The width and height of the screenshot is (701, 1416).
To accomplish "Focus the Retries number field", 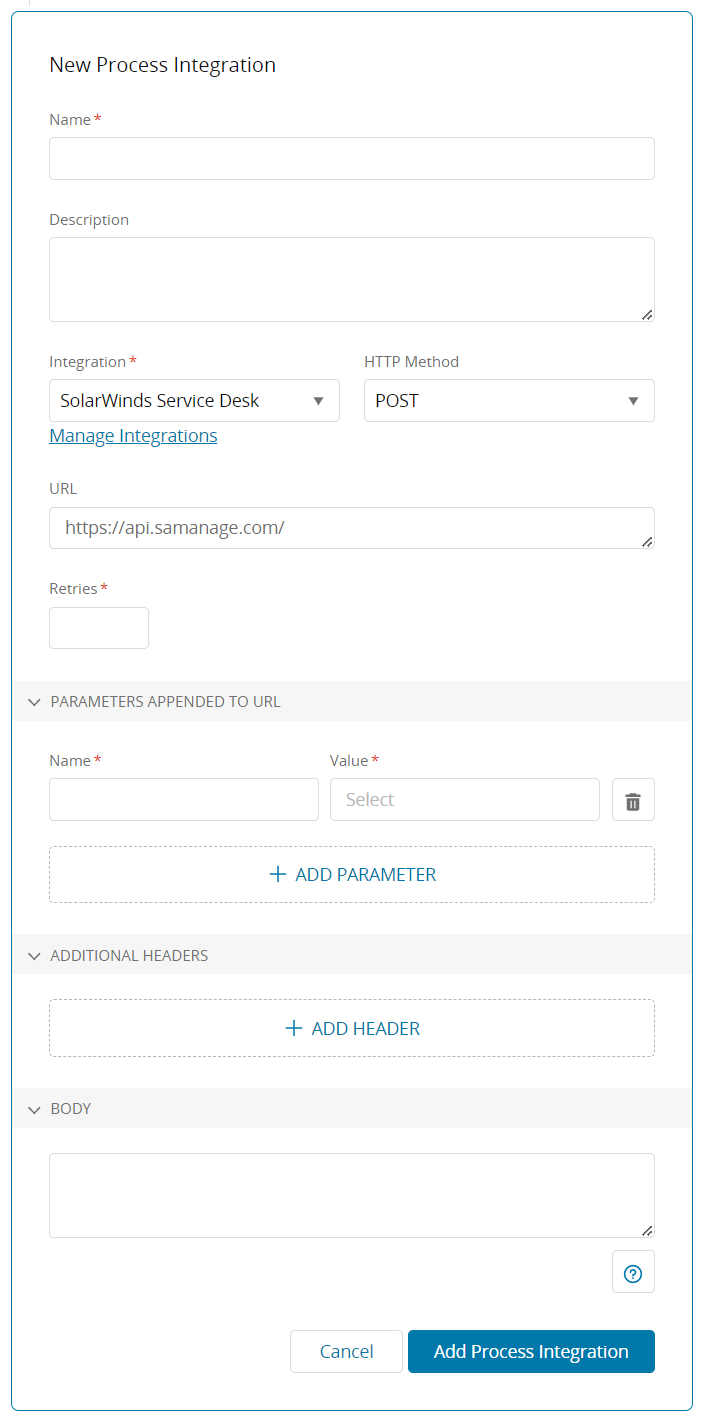I will 99,628.
